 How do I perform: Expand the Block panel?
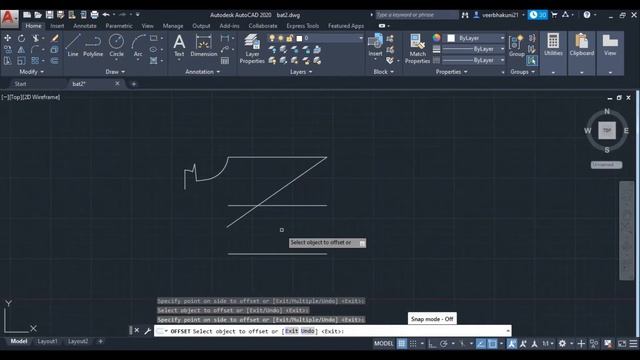pyautogui.click(x=384, y=72)
